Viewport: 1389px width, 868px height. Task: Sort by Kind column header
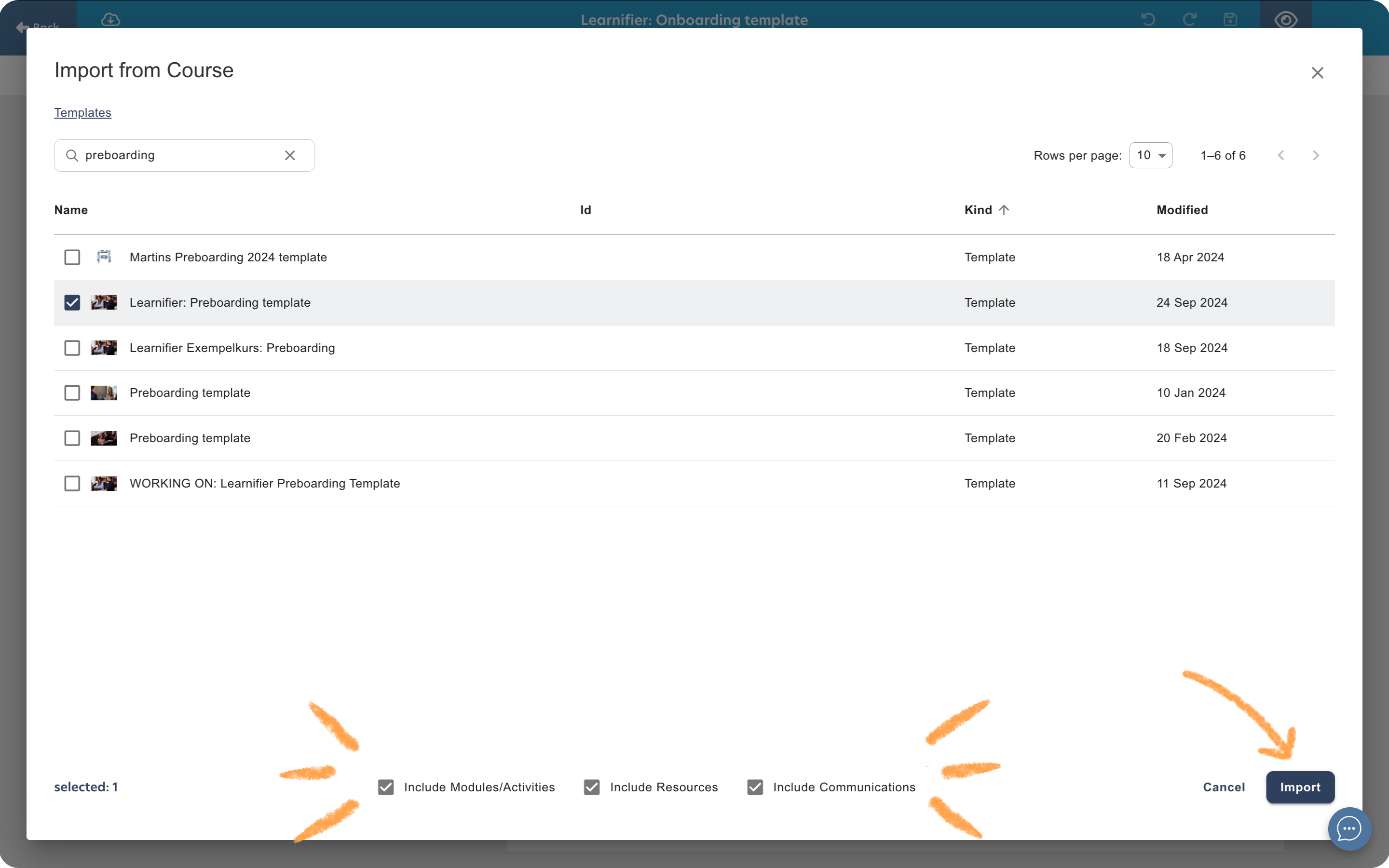(x=978, y=210)
